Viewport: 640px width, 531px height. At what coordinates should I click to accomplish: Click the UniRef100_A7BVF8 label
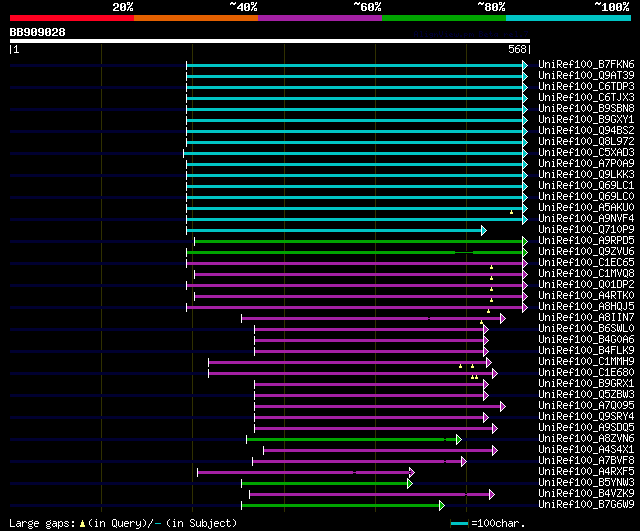click(586, 461)
